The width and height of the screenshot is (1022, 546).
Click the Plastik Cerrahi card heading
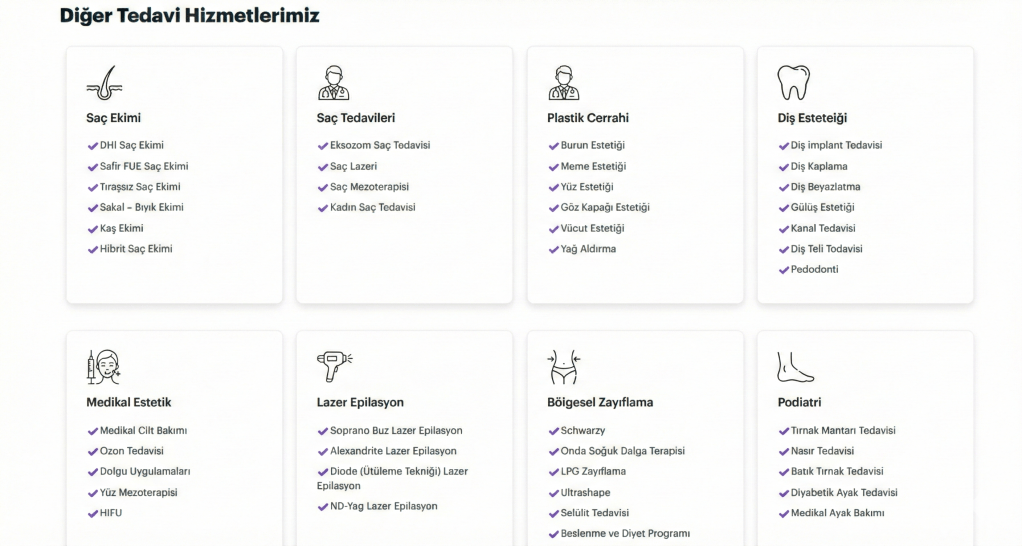tap(588, 118)
